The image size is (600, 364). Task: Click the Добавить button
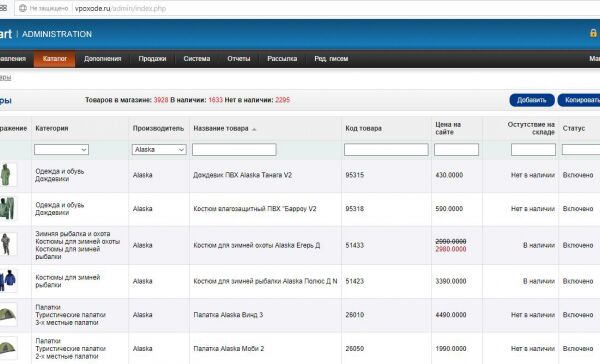[532, 100]
